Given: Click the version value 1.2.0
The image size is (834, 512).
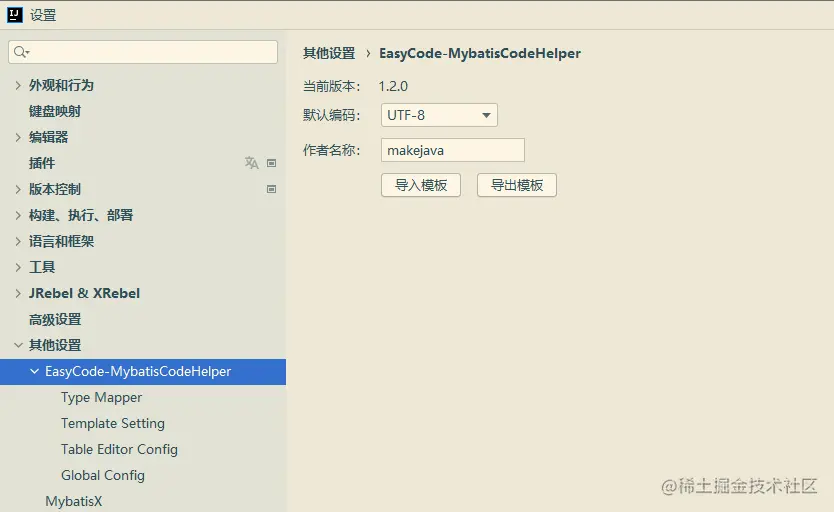Looking at the screenshot, I should [x=393, y=86].
